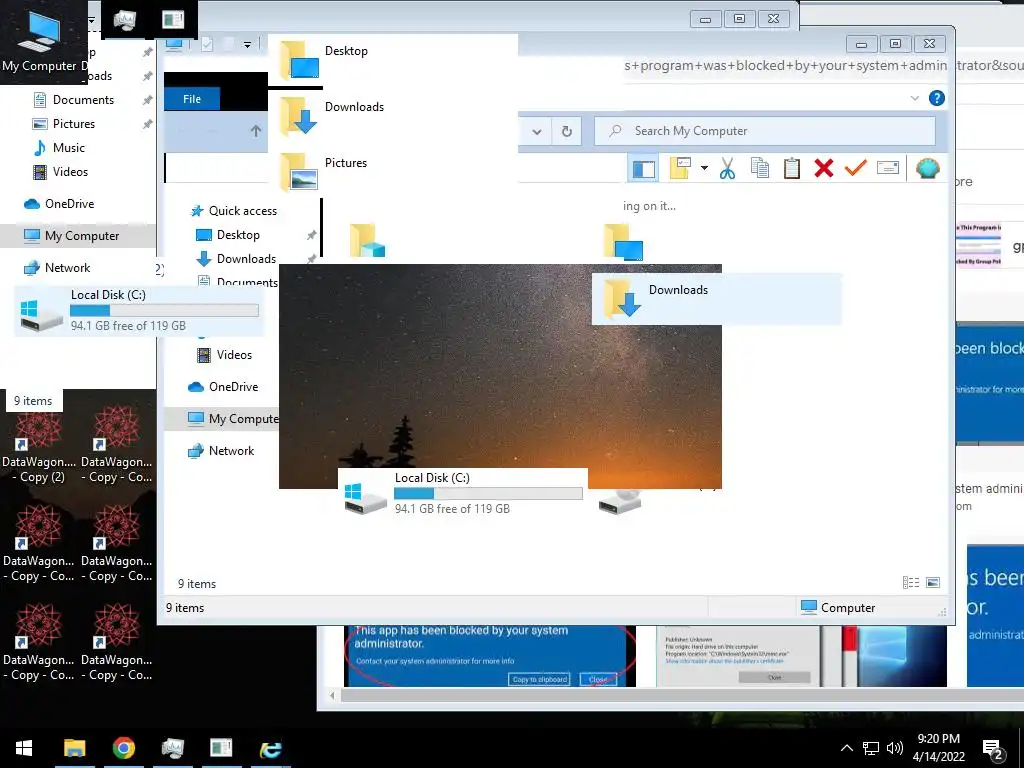Image resolution: width=1024 pixels, height=768 pixels.
Task: Open the volume speaker tray icon
Action: 895,748
